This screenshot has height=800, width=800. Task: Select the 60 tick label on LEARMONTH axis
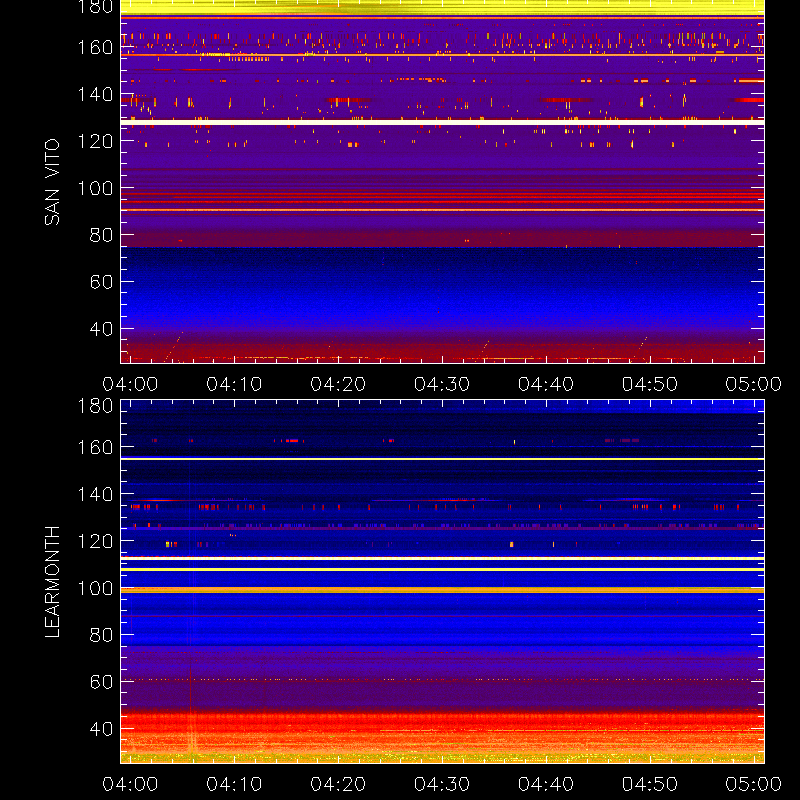tap(101, 682)
